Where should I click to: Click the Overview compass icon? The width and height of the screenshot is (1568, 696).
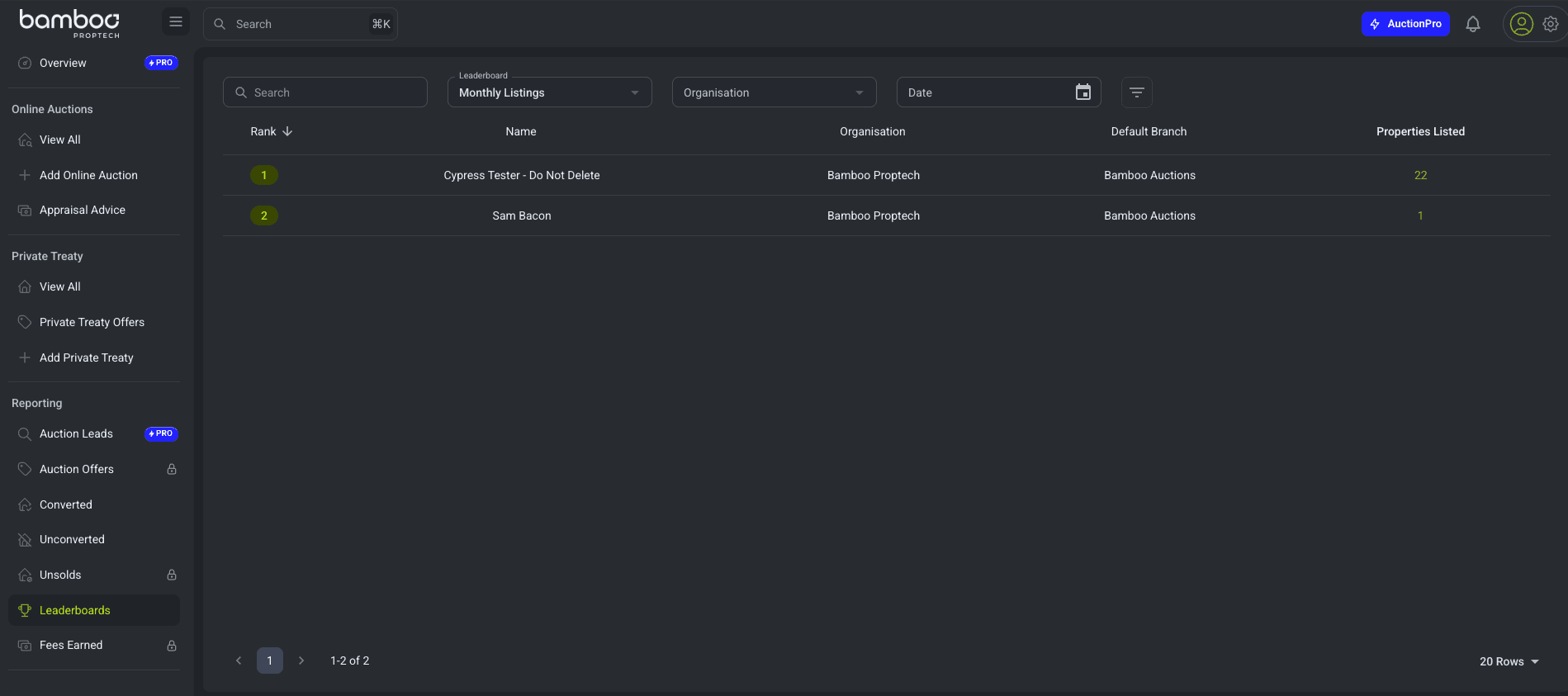point(25,63)
